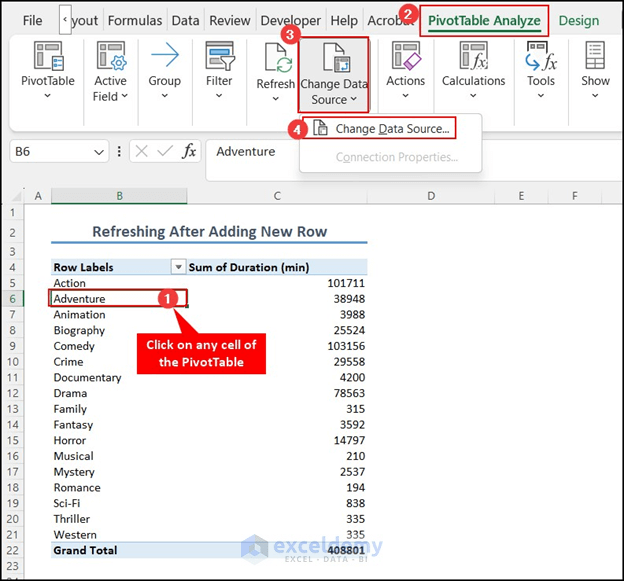624x581 pixels.
Task: Select the Animation cell
Action: [x=119, y=314]
